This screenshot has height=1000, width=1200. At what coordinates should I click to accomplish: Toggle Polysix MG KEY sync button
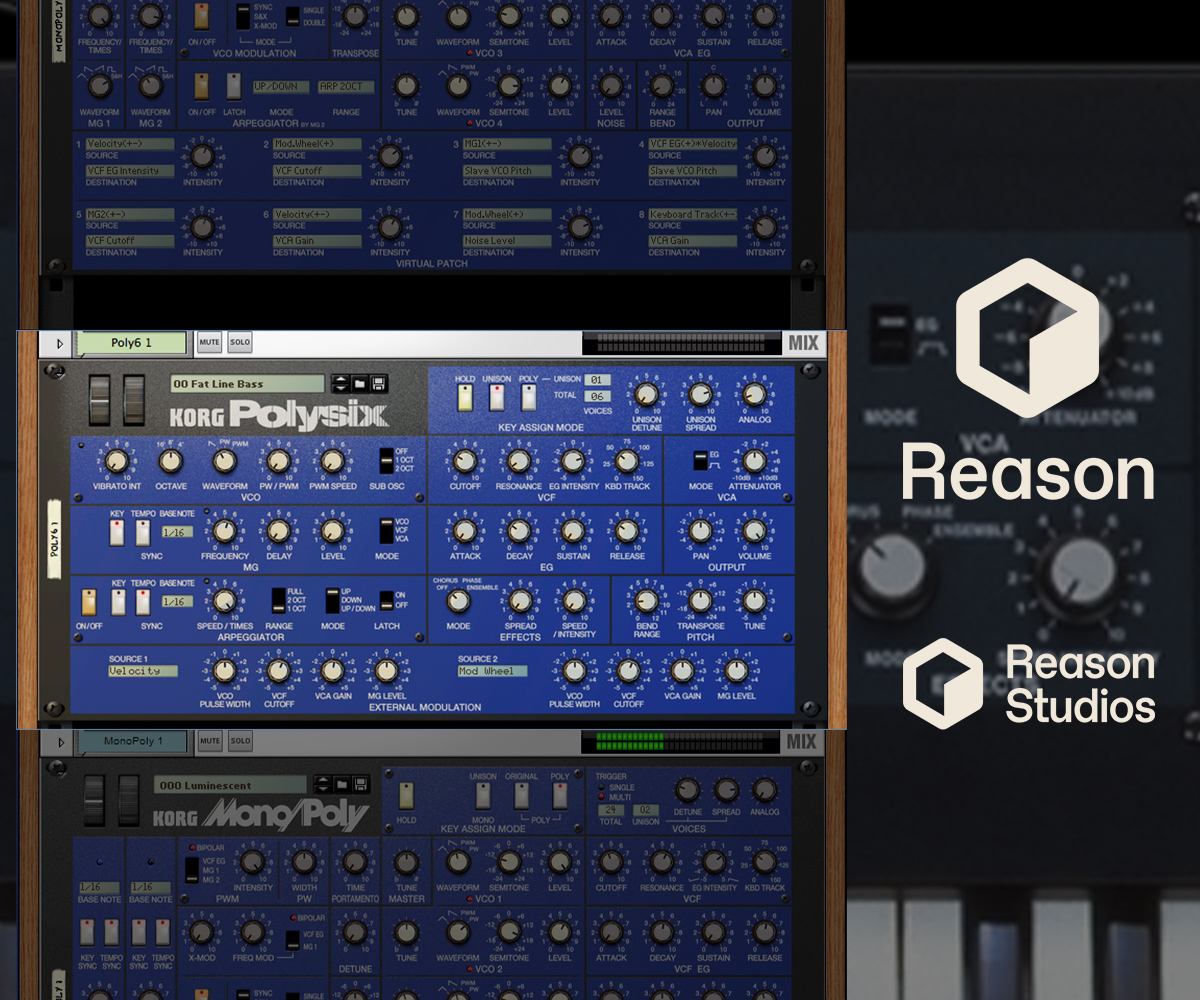(118, 532)
